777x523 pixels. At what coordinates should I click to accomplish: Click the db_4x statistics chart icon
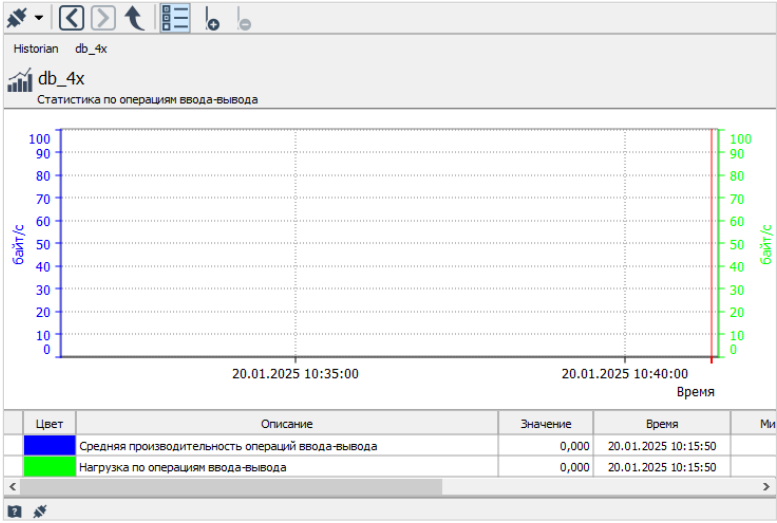(19, 81)
